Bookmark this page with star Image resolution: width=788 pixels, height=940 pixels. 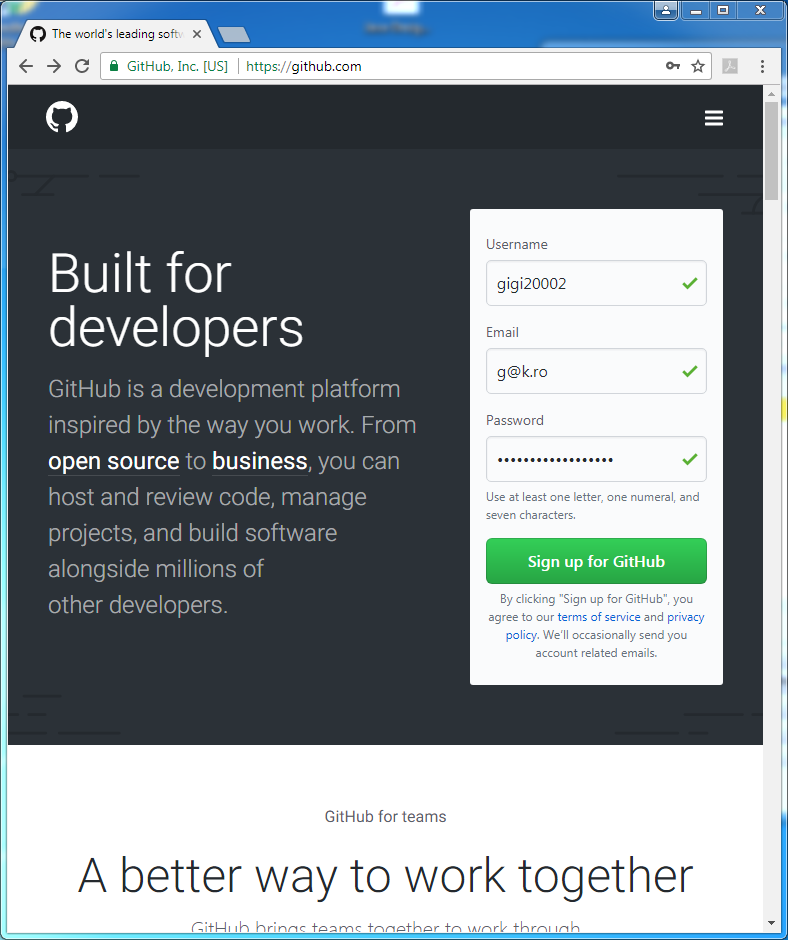[x=697, y=66]
